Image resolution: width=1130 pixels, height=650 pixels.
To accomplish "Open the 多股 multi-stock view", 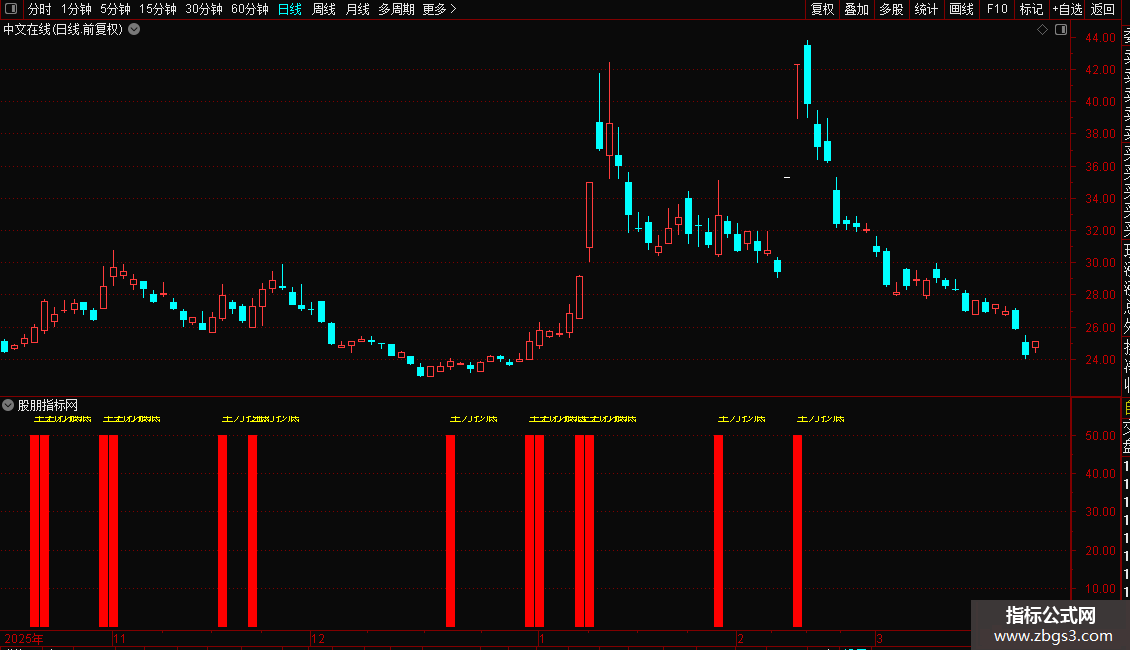I will click(891, 9).
